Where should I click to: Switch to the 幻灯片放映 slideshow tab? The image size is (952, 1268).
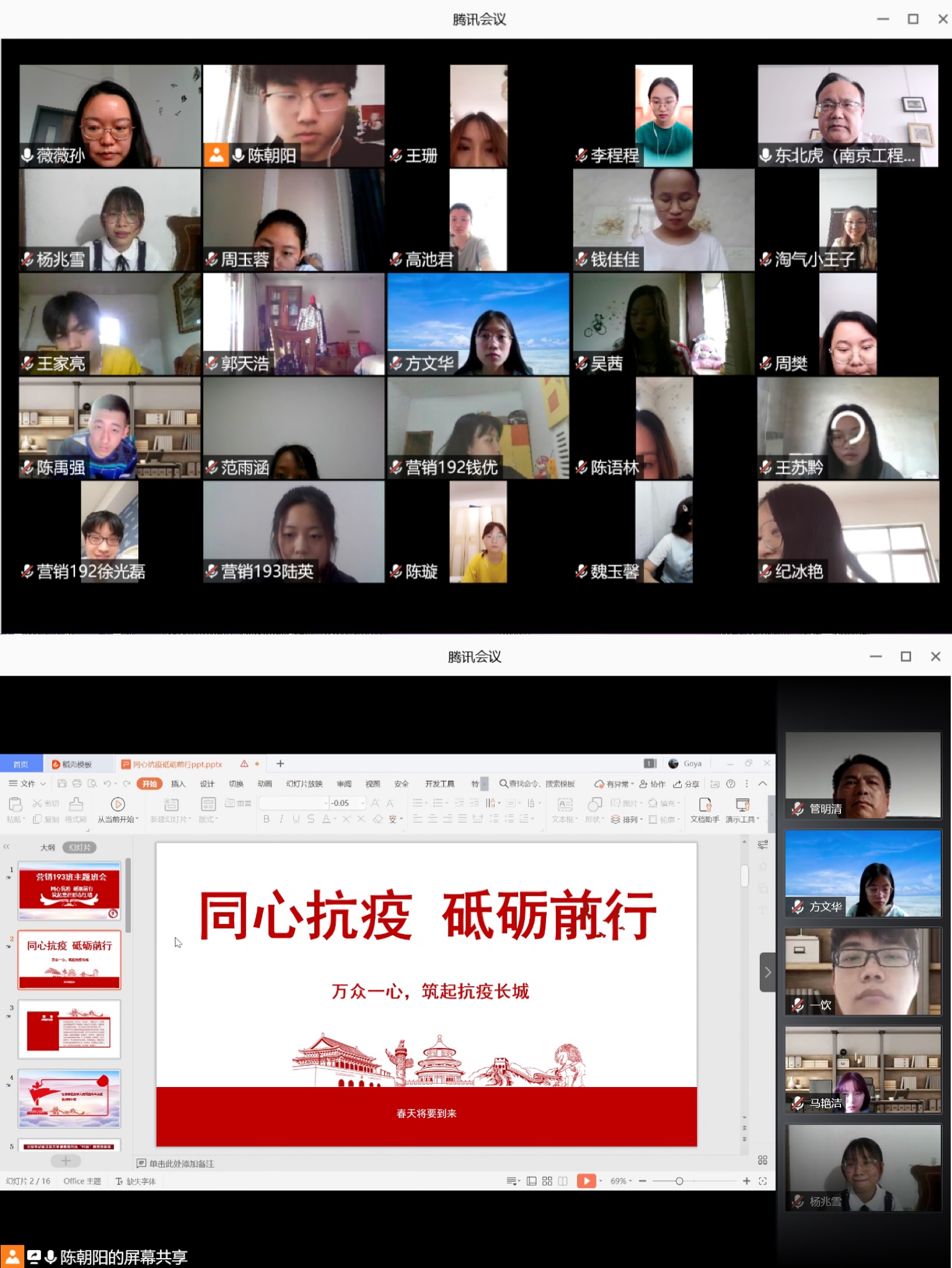point(304,784)
